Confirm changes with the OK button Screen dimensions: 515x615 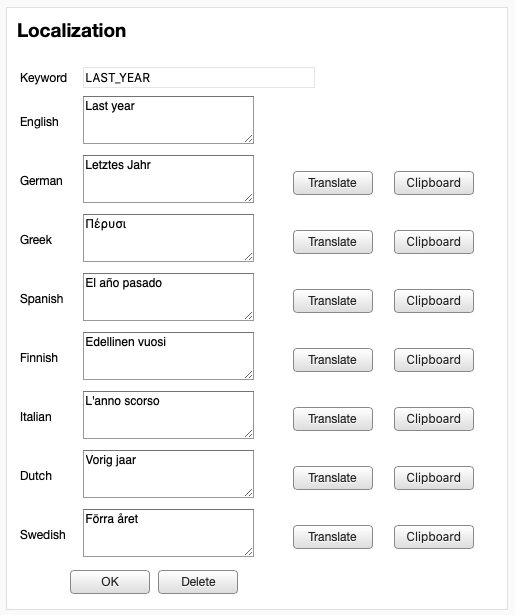(110, 582)
